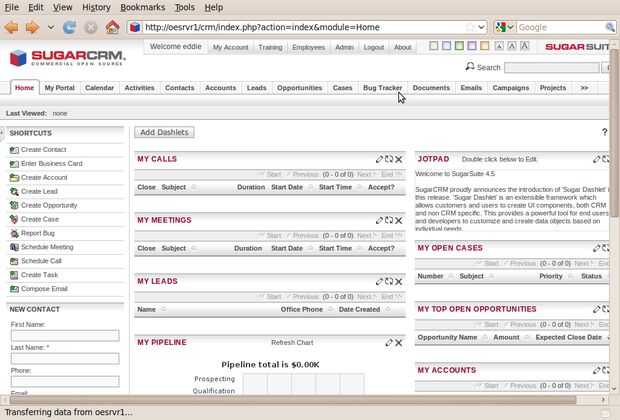
Task: Refresh the My Leads dashlet
Action: [x=389, y=282]
